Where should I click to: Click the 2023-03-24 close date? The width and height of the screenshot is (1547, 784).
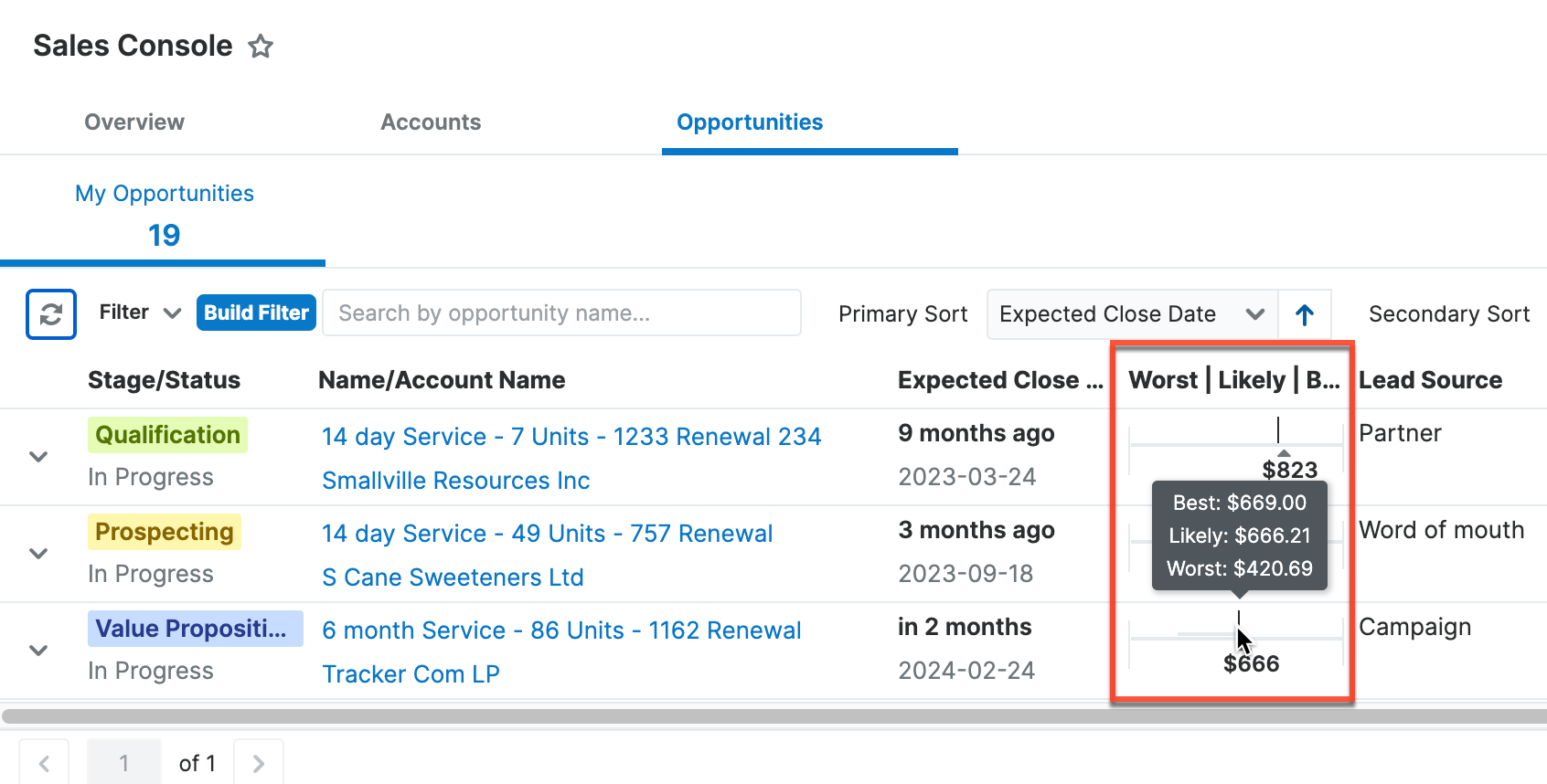[966, 477]
